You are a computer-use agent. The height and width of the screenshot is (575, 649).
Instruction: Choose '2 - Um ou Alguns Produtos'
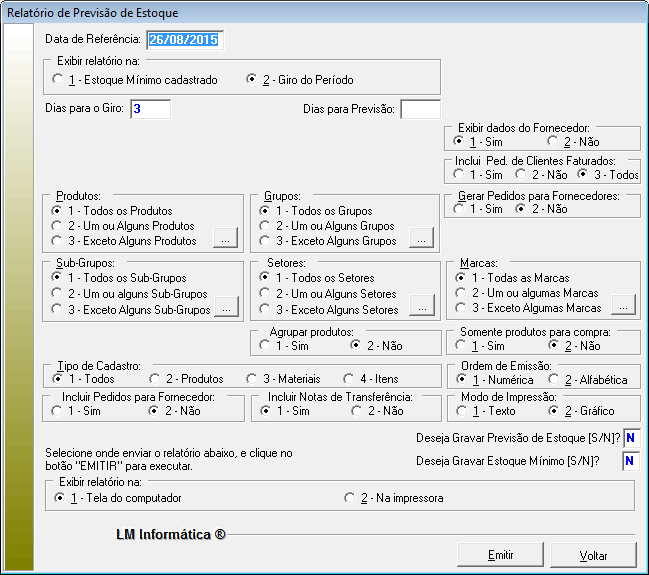click(x=59, y=226)
